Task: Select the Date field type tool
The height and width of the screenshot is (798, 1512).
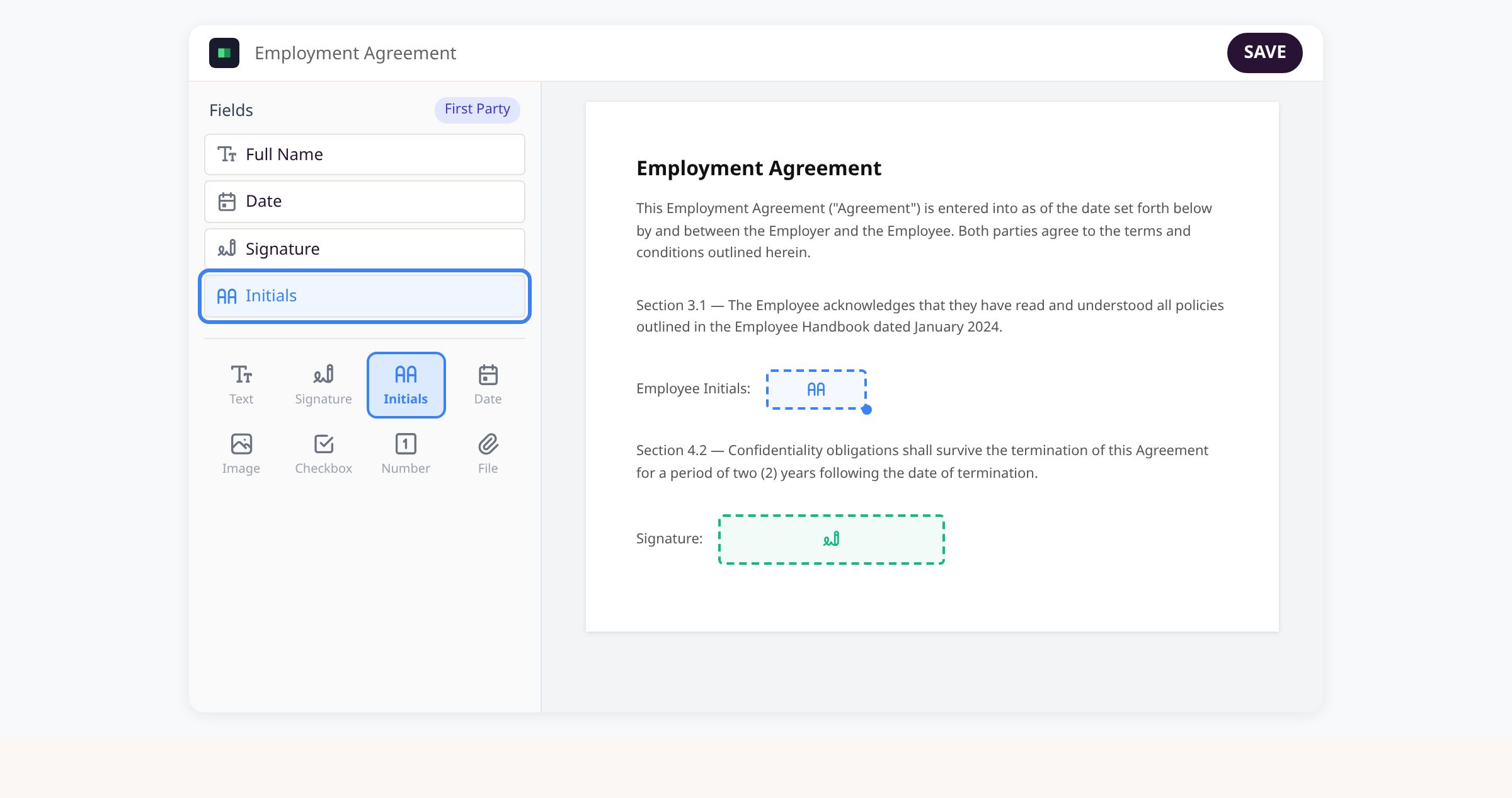Action: [488, 385]
